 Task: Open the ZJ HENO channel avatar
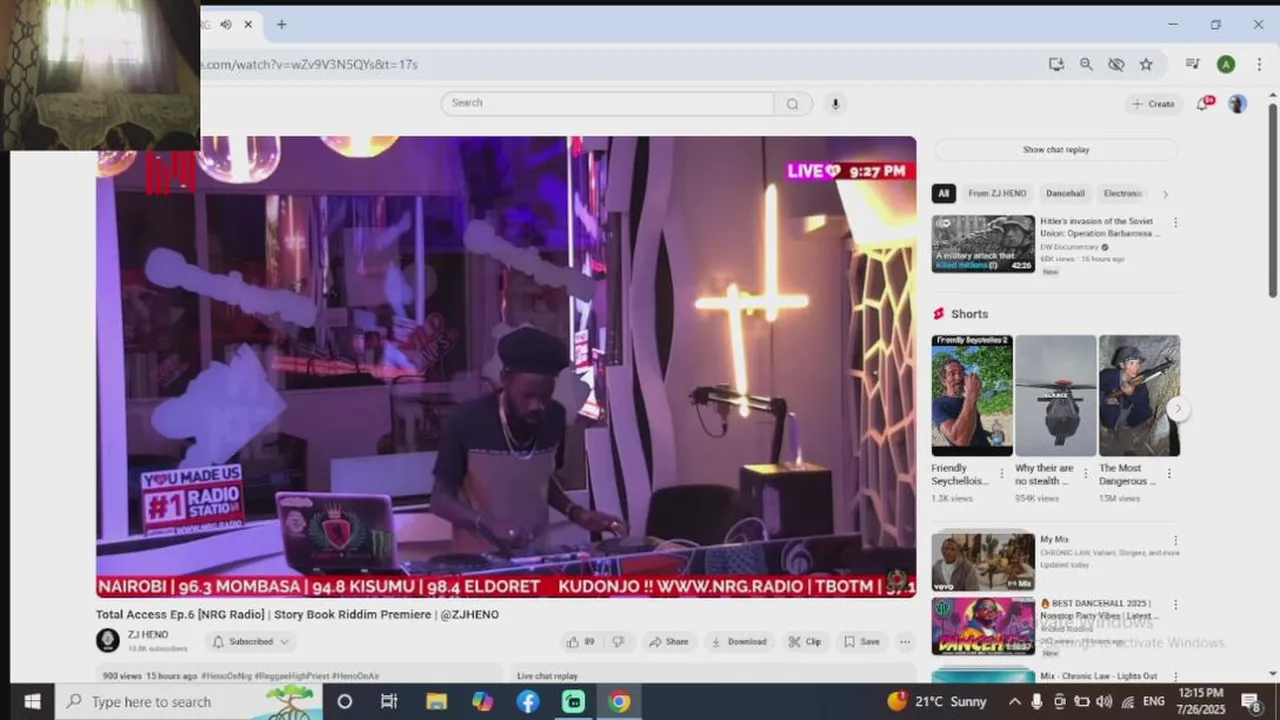108,640
